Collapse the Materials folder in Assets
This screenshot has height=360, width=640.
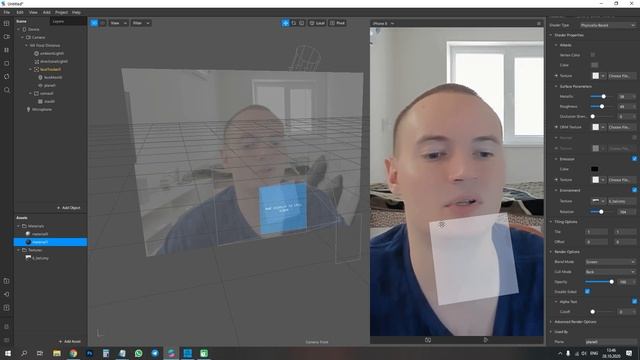tap(18, 226)
